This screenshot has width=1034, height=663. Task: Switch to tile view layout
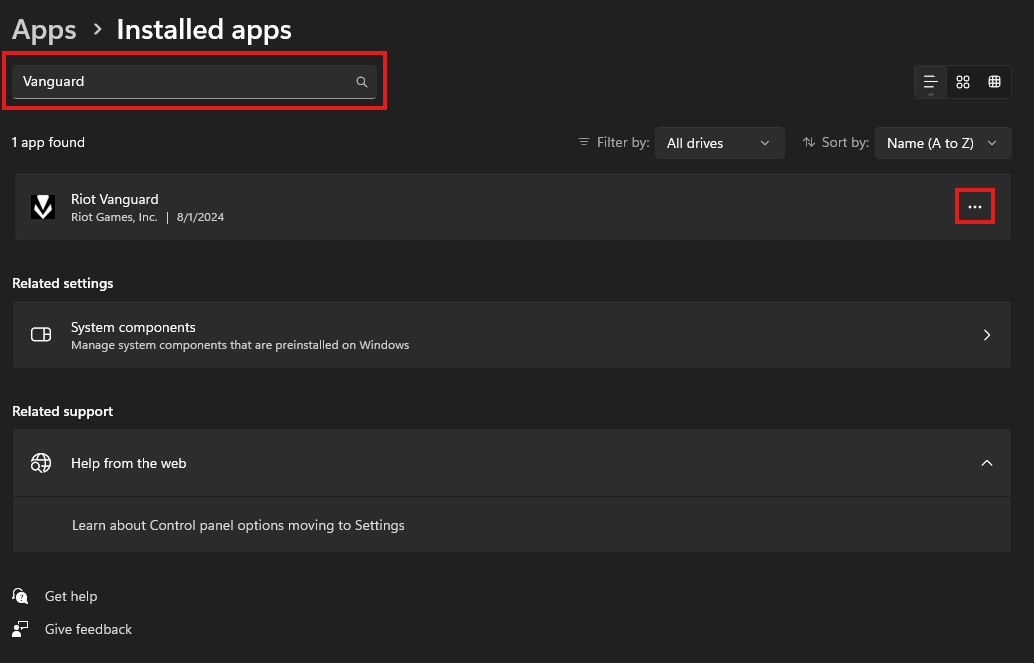pyautogui.click(x=994, y=82)
